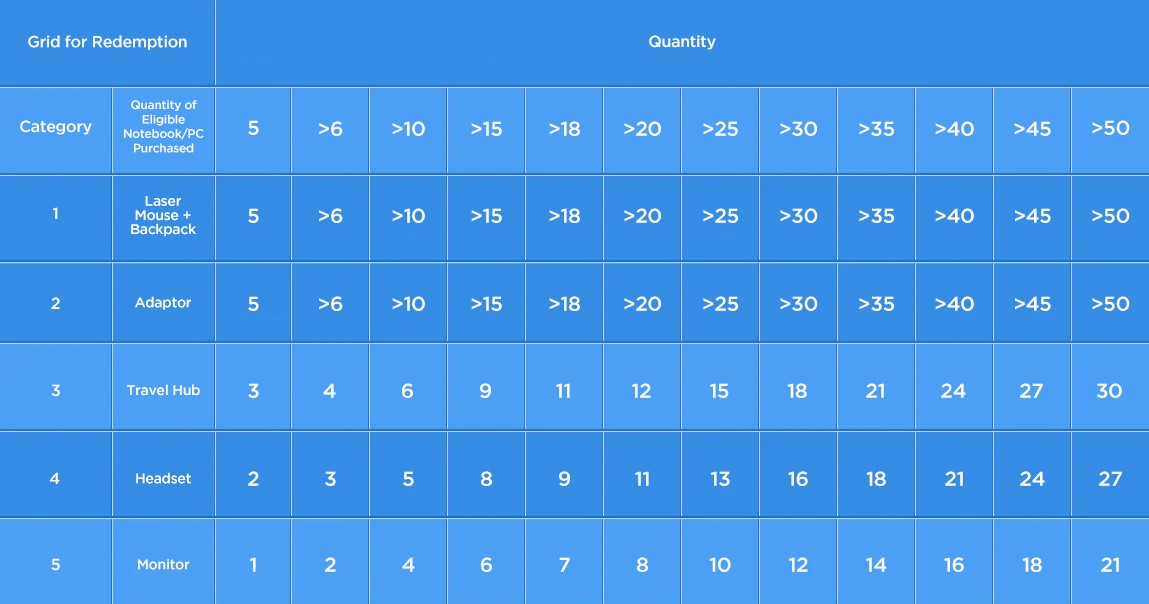The image size is (1149, 604).
Task: Click the Grid for Redemption header cell
Action: coord(107,43)
